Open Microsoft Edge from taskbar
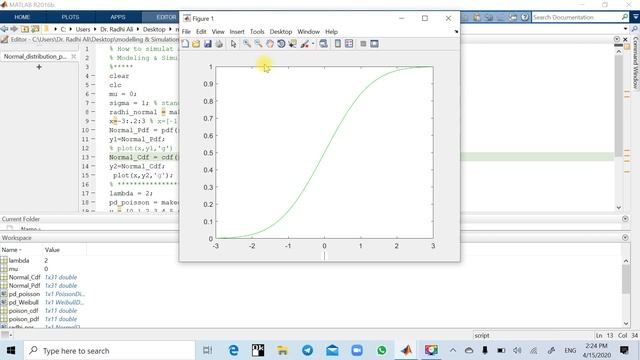Image resolution: width=640 pixels, height=360 pixels. point(233,351)
